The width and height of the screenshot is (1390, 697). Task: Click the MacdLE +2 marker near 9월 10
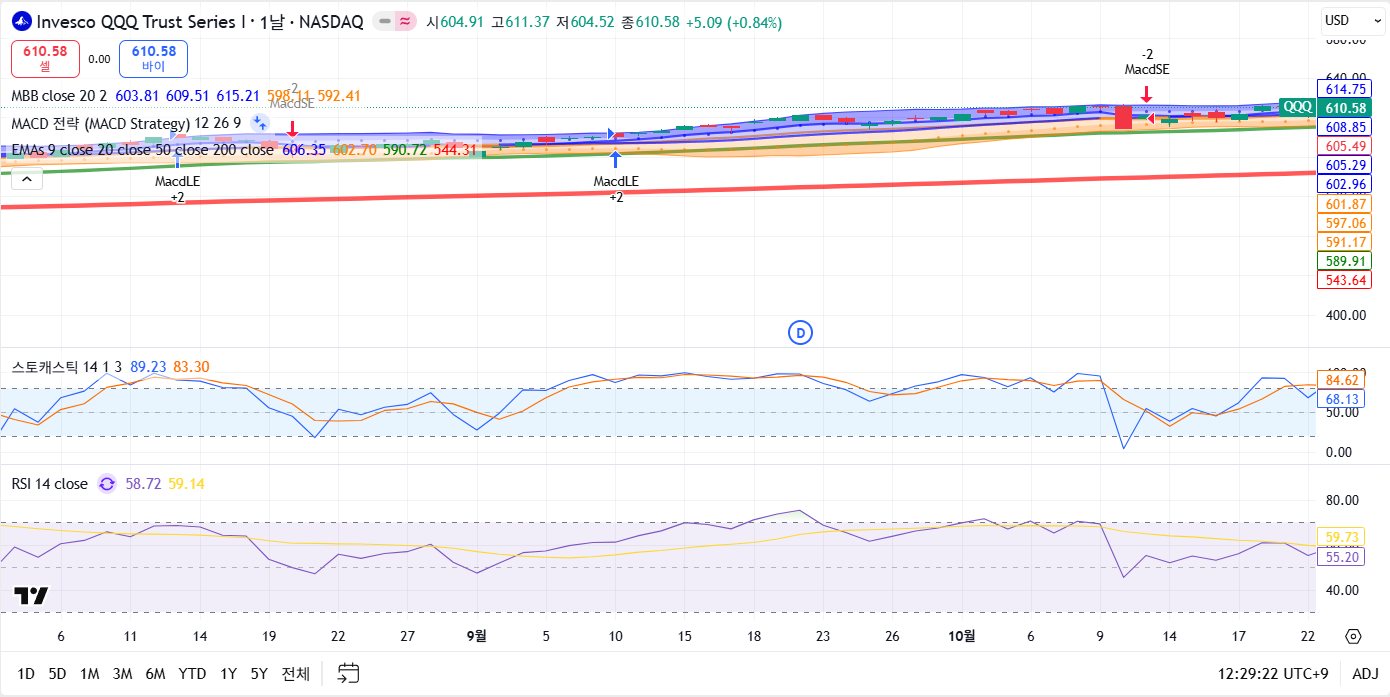616,176
